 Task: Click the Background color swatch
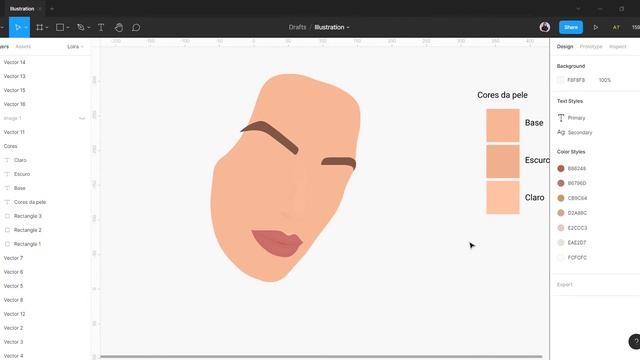[560, 80]
